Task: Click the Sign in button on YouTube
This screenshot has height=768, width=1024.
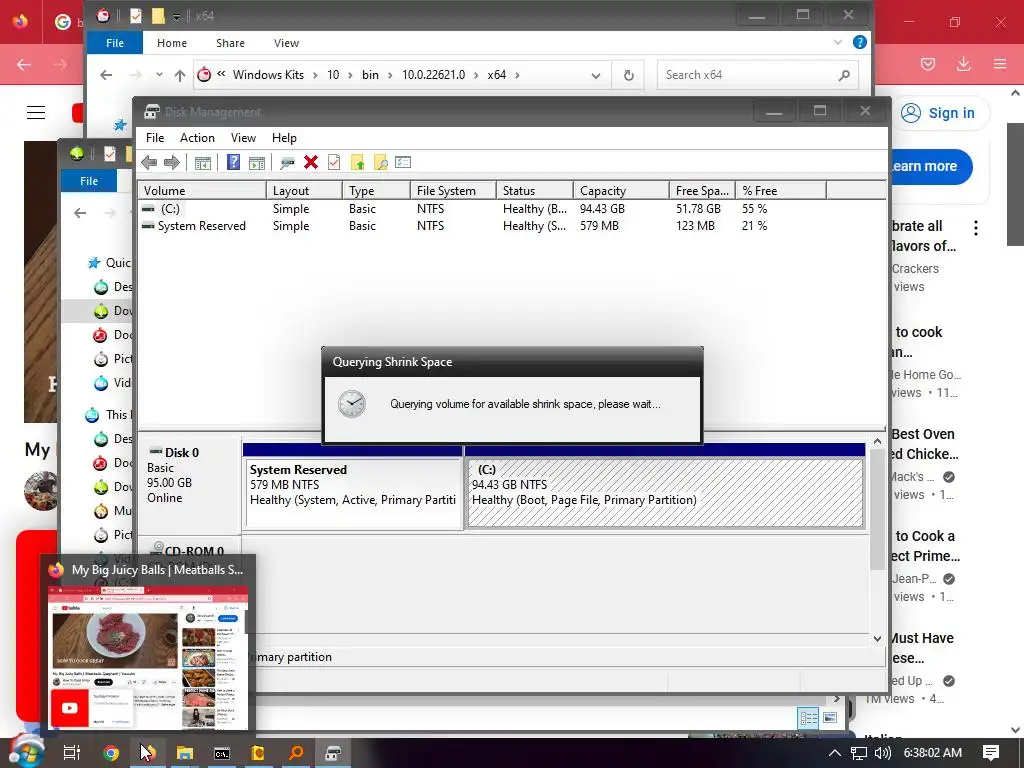Action: 941,113
